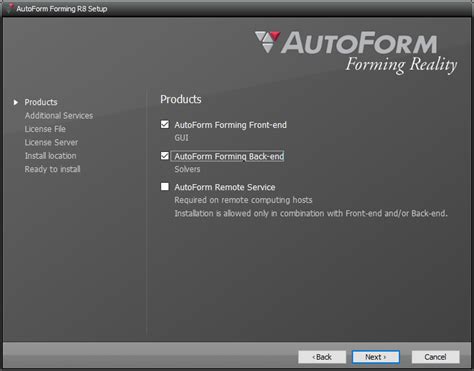Click the 'Products' page heading
Screen dimensions: 474x371
click(181, 99)
